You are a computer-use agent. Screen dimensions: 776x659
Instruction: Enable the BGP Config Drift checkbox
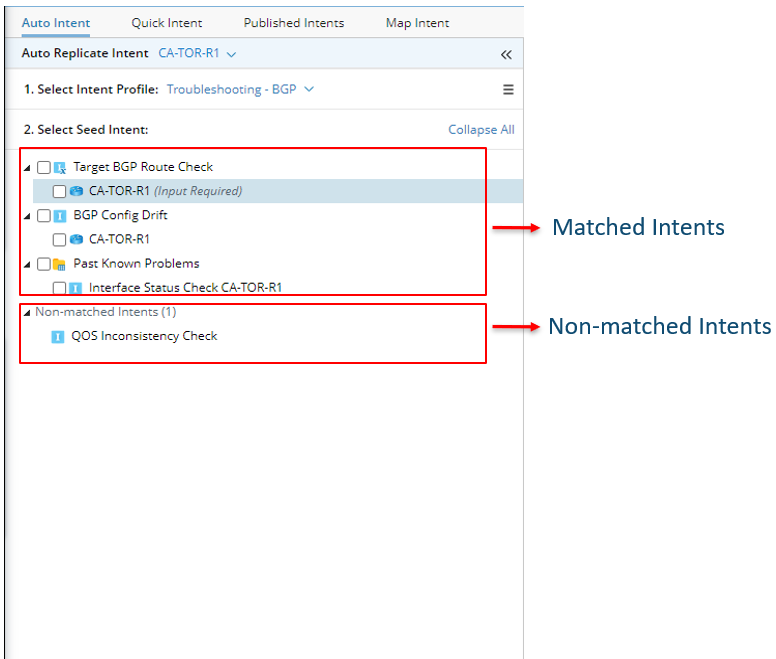coord(44,216)
